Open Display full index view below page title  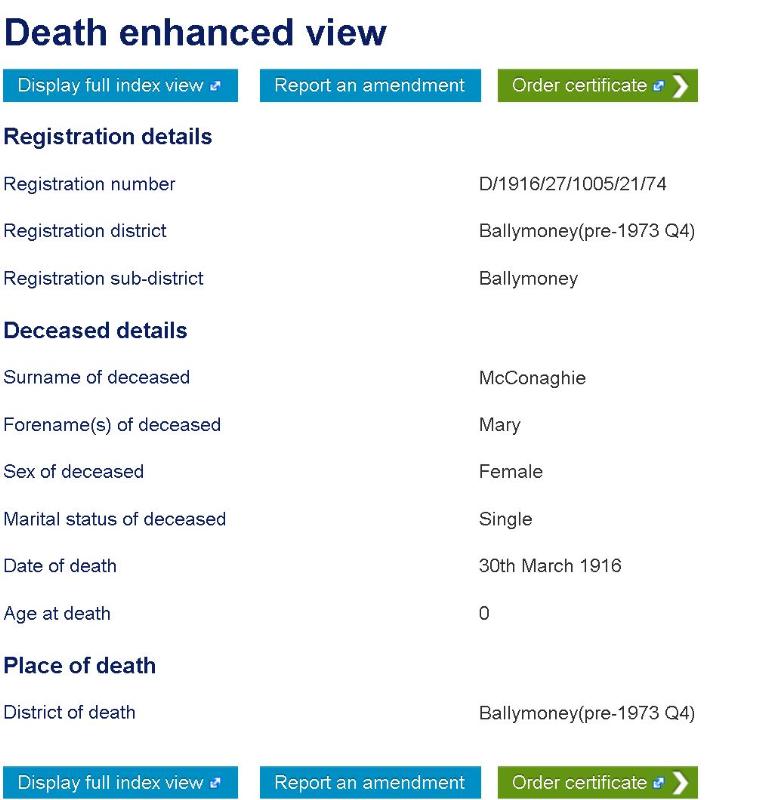(112, 86)
